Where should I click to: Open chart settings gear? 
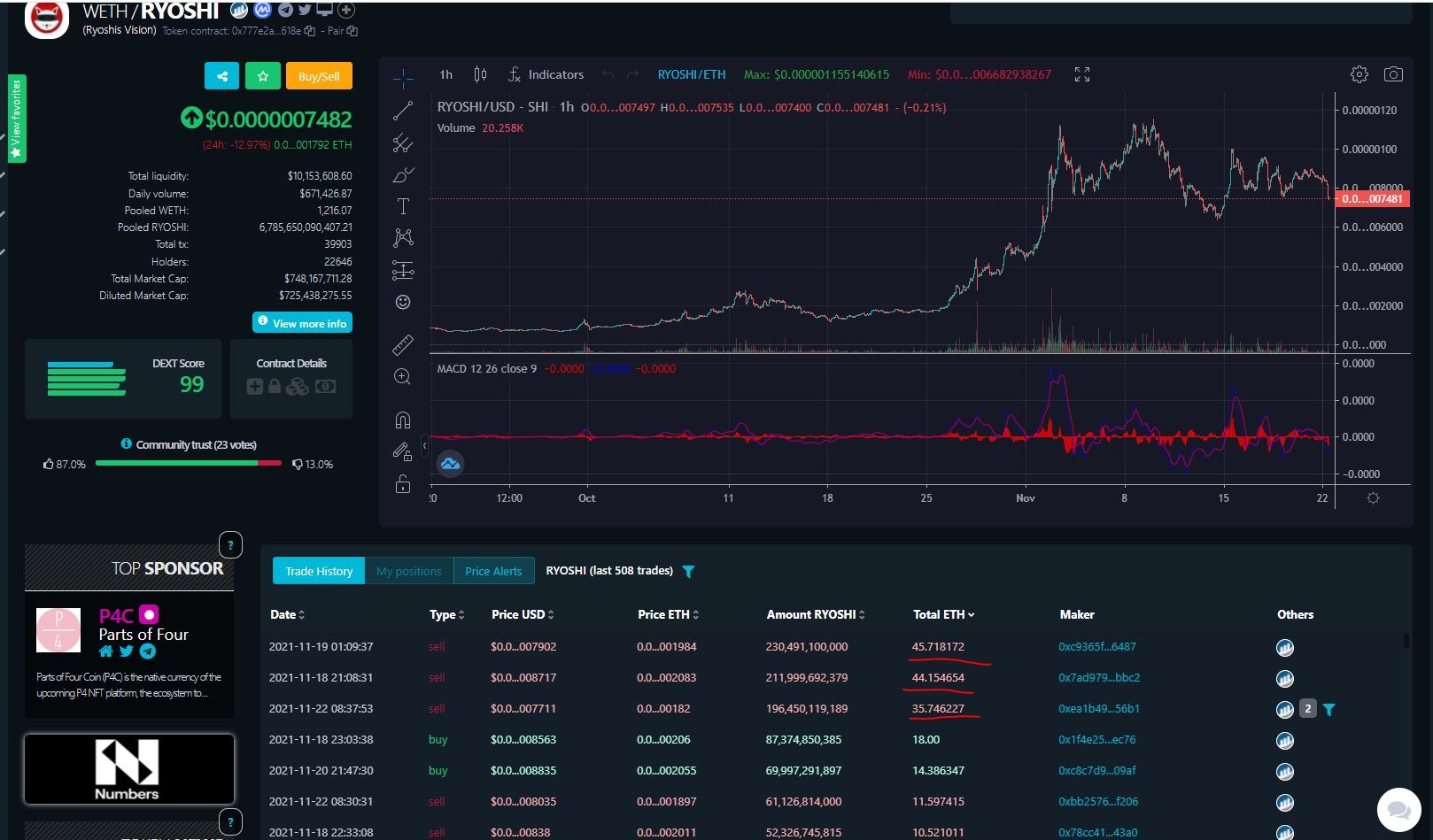click(x=1359, y=74)
